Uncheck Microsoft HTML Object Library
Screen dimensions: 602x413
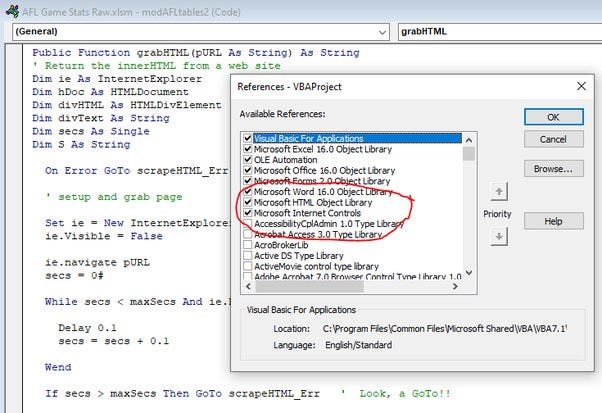tap(248, 202)
